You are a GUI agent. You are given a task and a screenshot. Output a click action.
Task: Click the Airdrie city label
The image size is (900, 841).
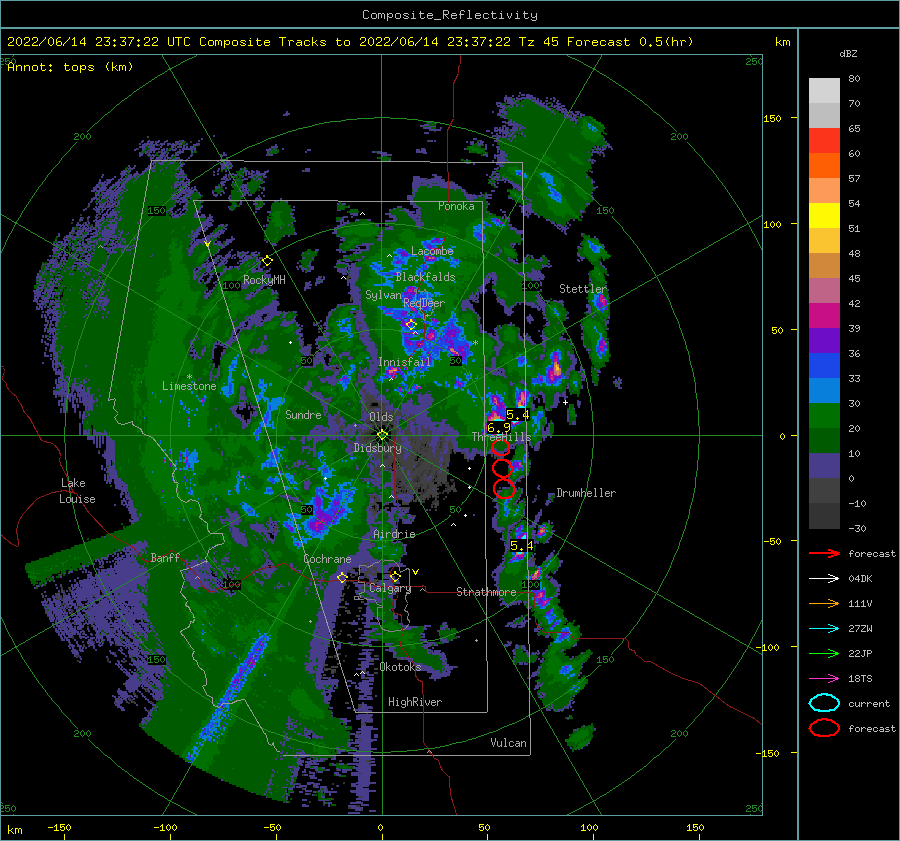pos(394,534)
